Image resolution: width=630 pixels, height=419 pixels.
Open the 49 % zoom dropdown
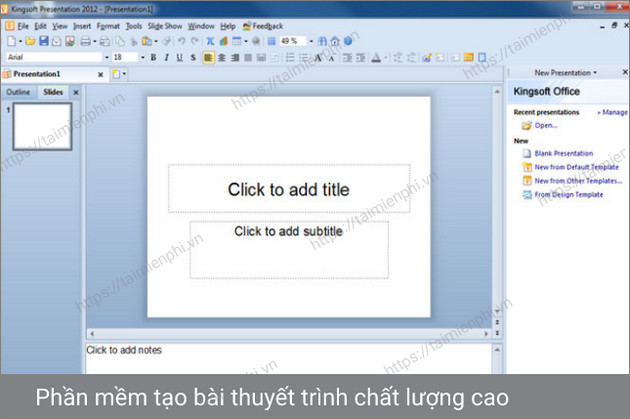[x=311, y=41]
